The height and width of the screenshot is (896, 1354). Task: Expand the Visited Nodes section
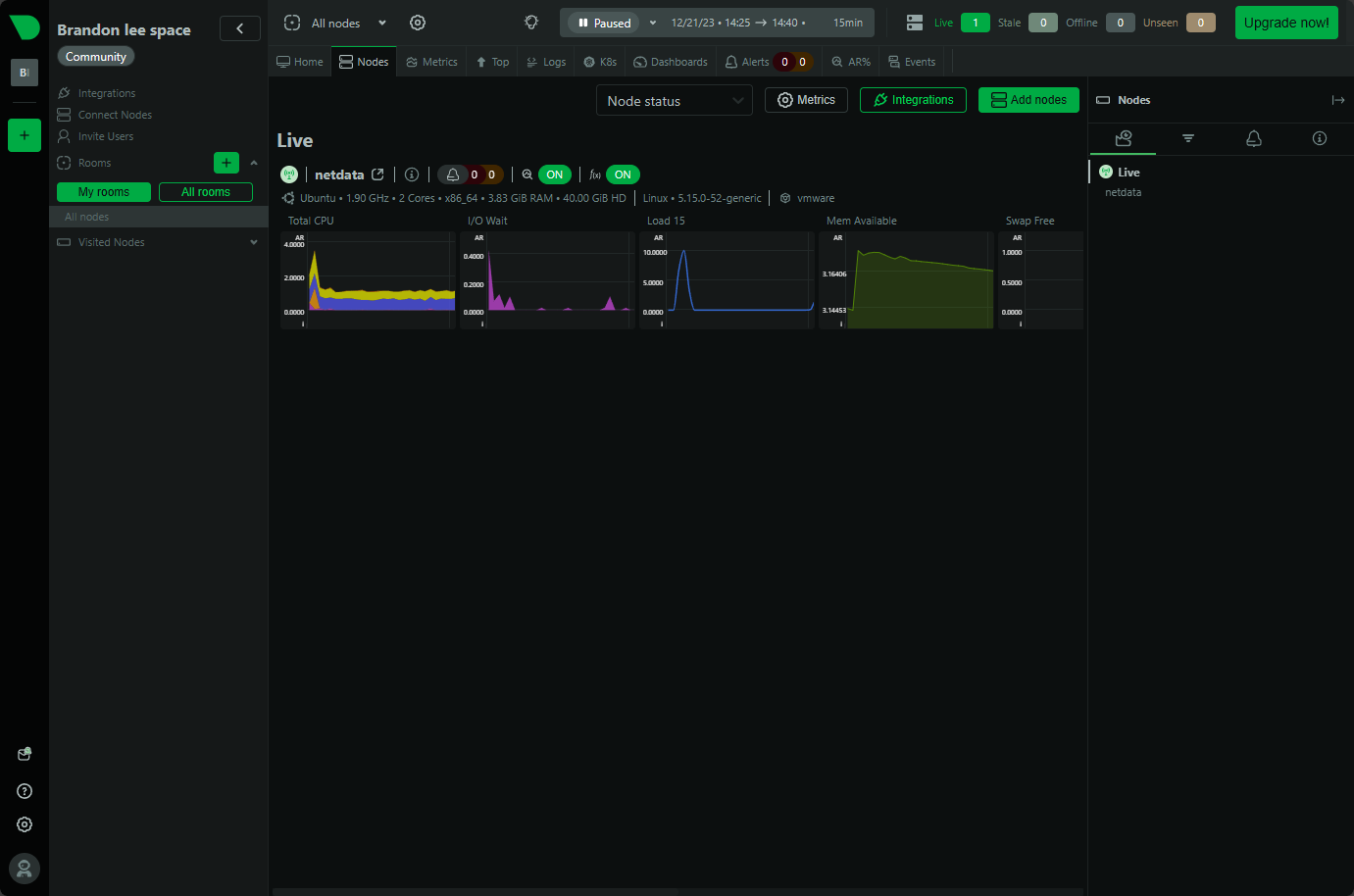(254, 242)
